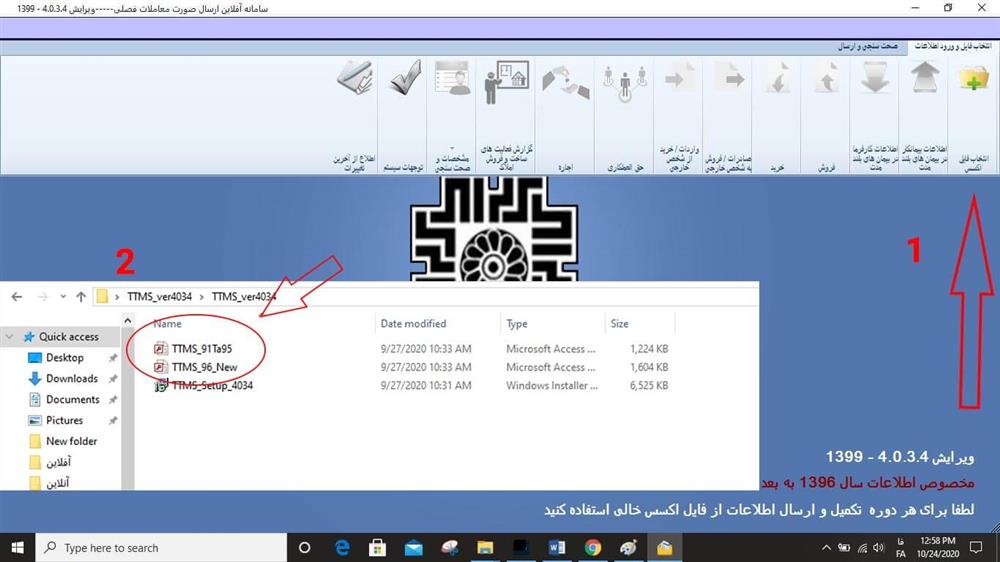Open exports/sales to foreign person (صادرات) icon
The image size is (1000, 562).
pyautogui.click(x=730, y=78)
